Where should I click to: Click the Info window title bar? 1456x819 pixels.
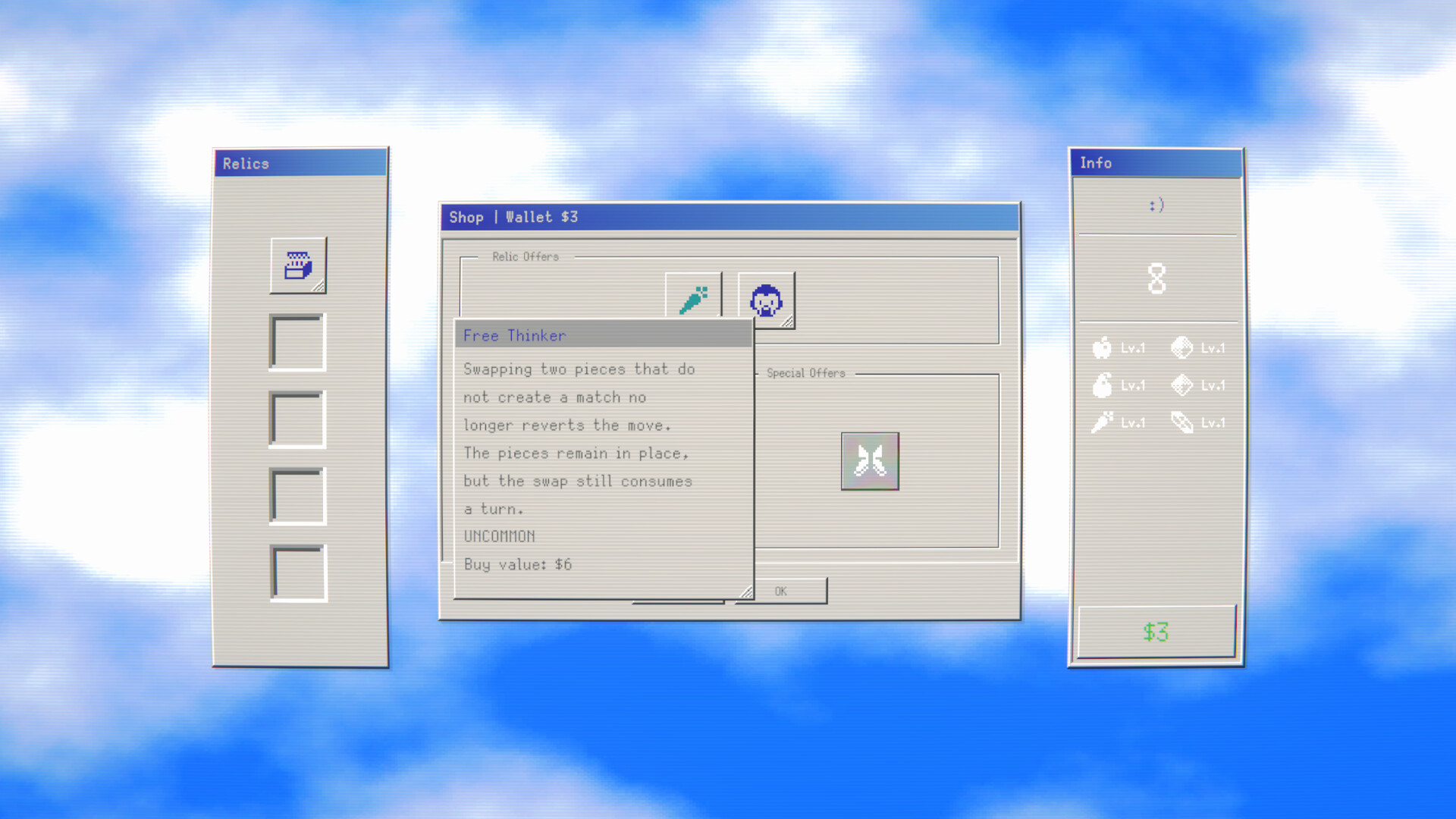(x=1156, y=163)
